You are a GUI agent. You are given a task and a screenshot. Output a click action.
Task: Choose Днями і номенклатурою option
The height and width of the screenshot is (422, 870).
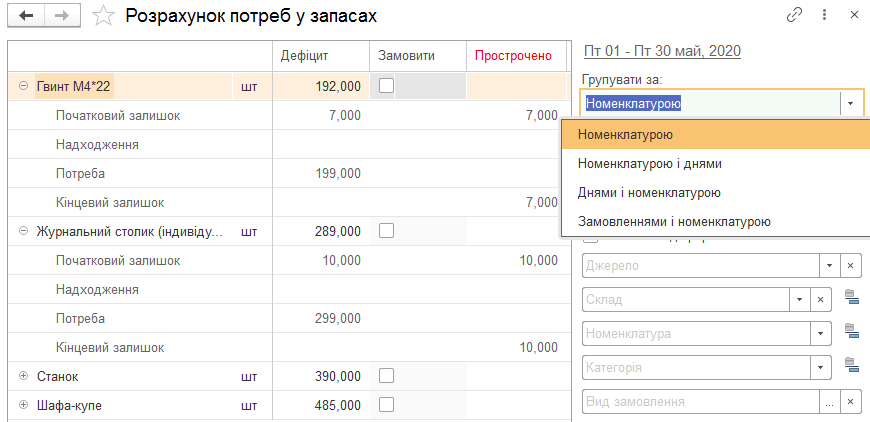point(716,192)
